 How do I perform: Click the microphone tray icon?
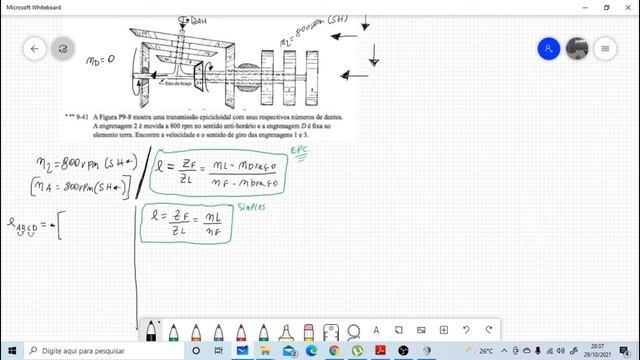538,351
